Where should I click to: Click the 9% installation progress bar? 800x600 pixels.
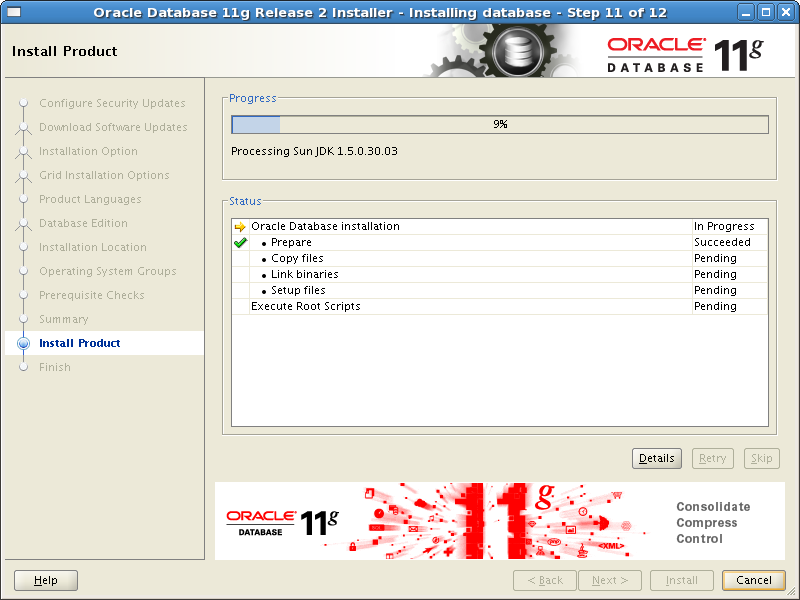point(500,124)
